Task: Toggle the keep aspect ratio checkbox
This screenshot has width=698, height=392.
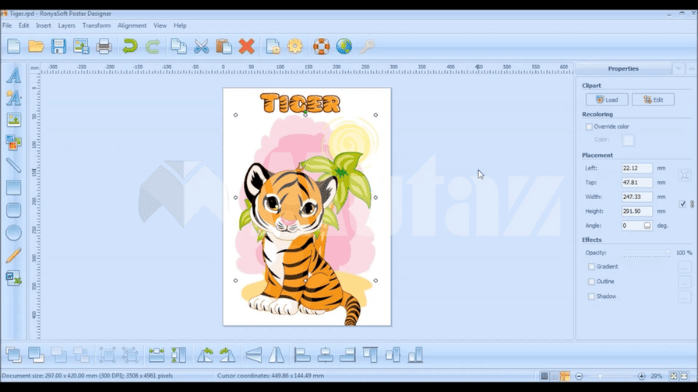Action: [682, 204]
